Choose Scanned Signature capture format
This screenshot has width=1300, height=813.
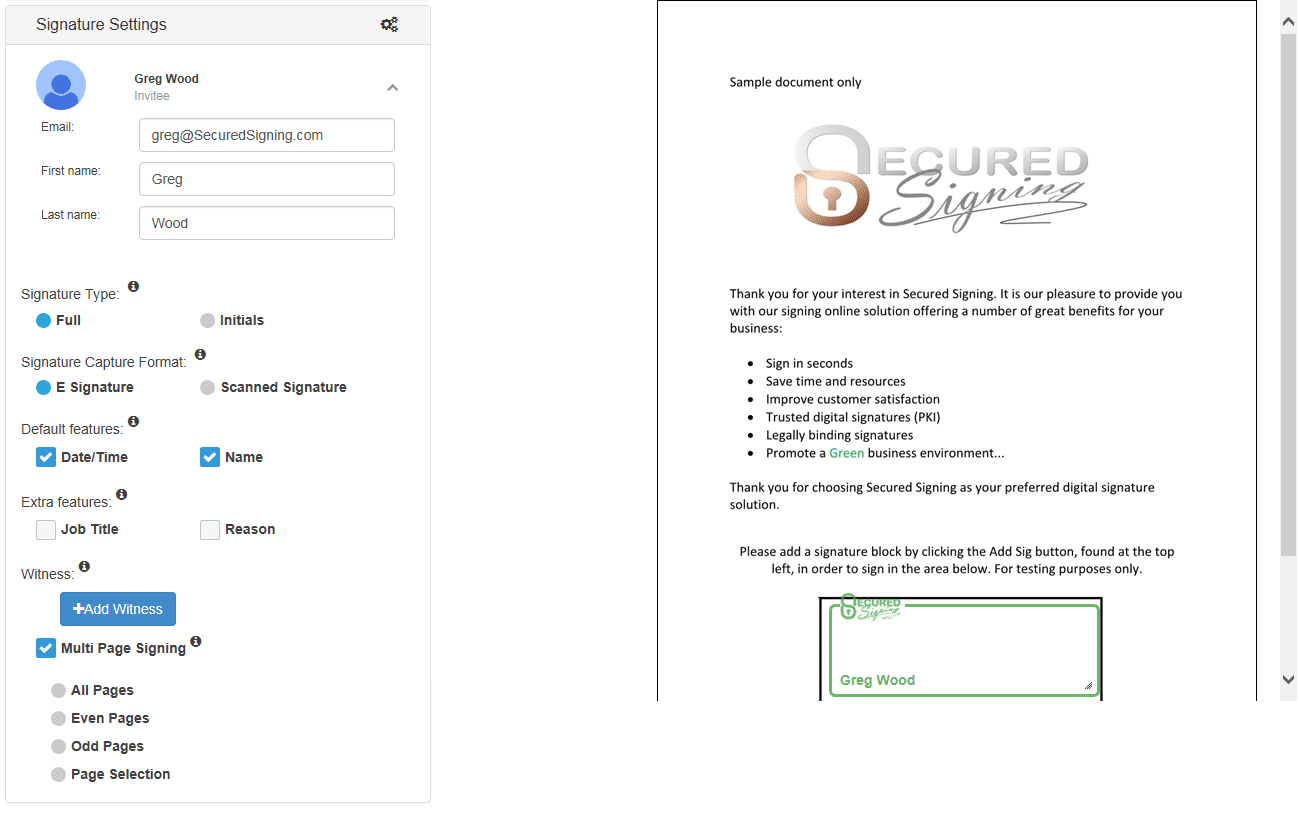pos(207,388)
